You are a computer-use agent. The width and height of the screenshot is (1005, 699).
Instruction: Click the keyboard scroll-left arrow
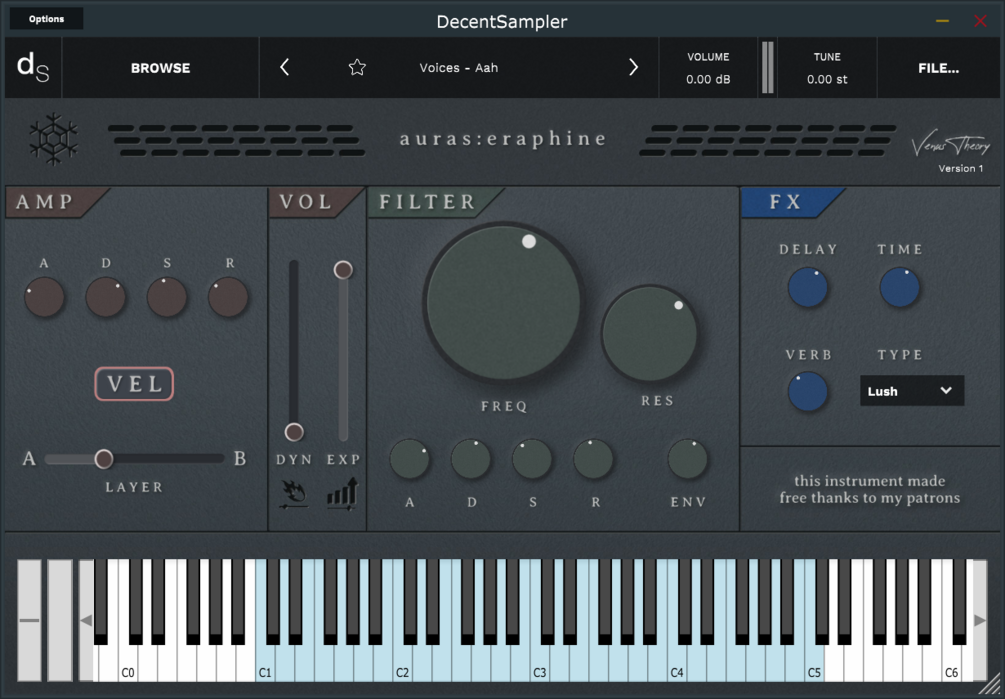86,620
